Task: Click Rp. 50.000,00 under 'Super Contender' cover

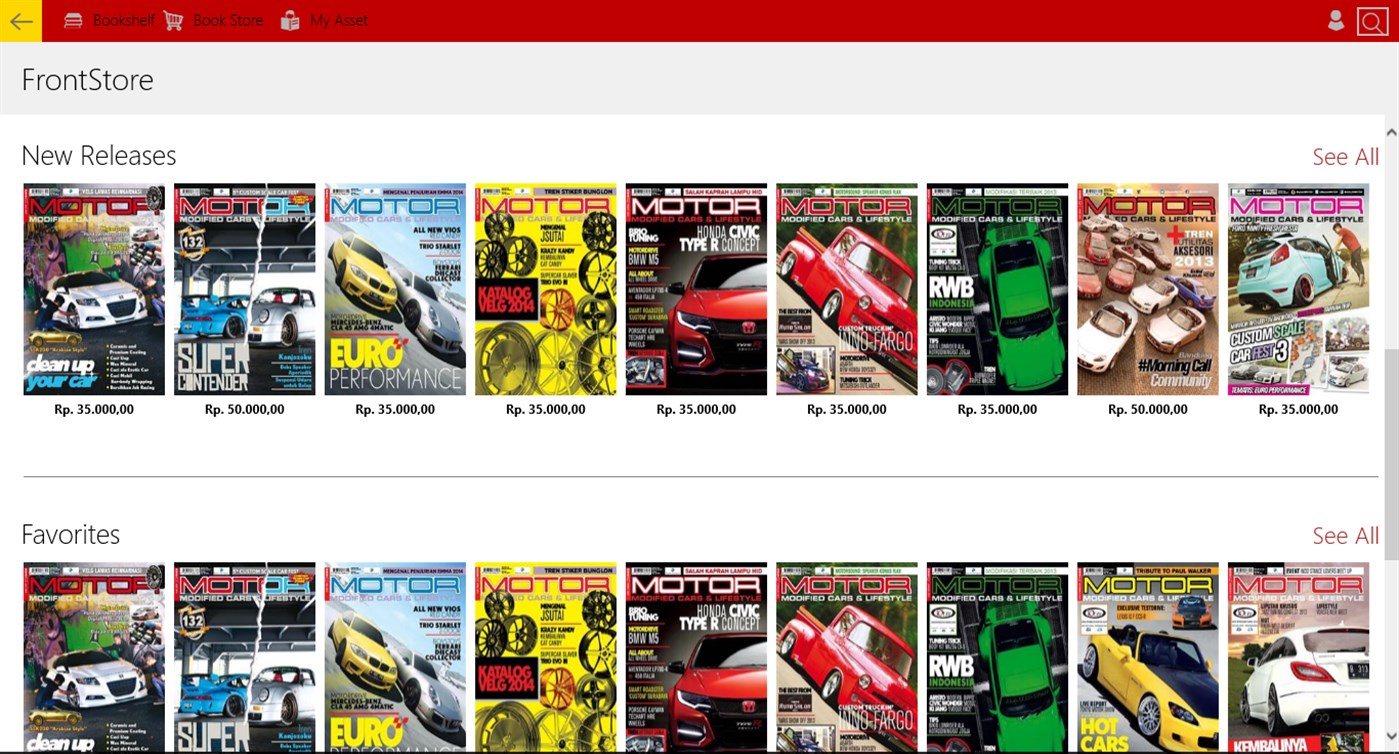Action: click(245, 409)
